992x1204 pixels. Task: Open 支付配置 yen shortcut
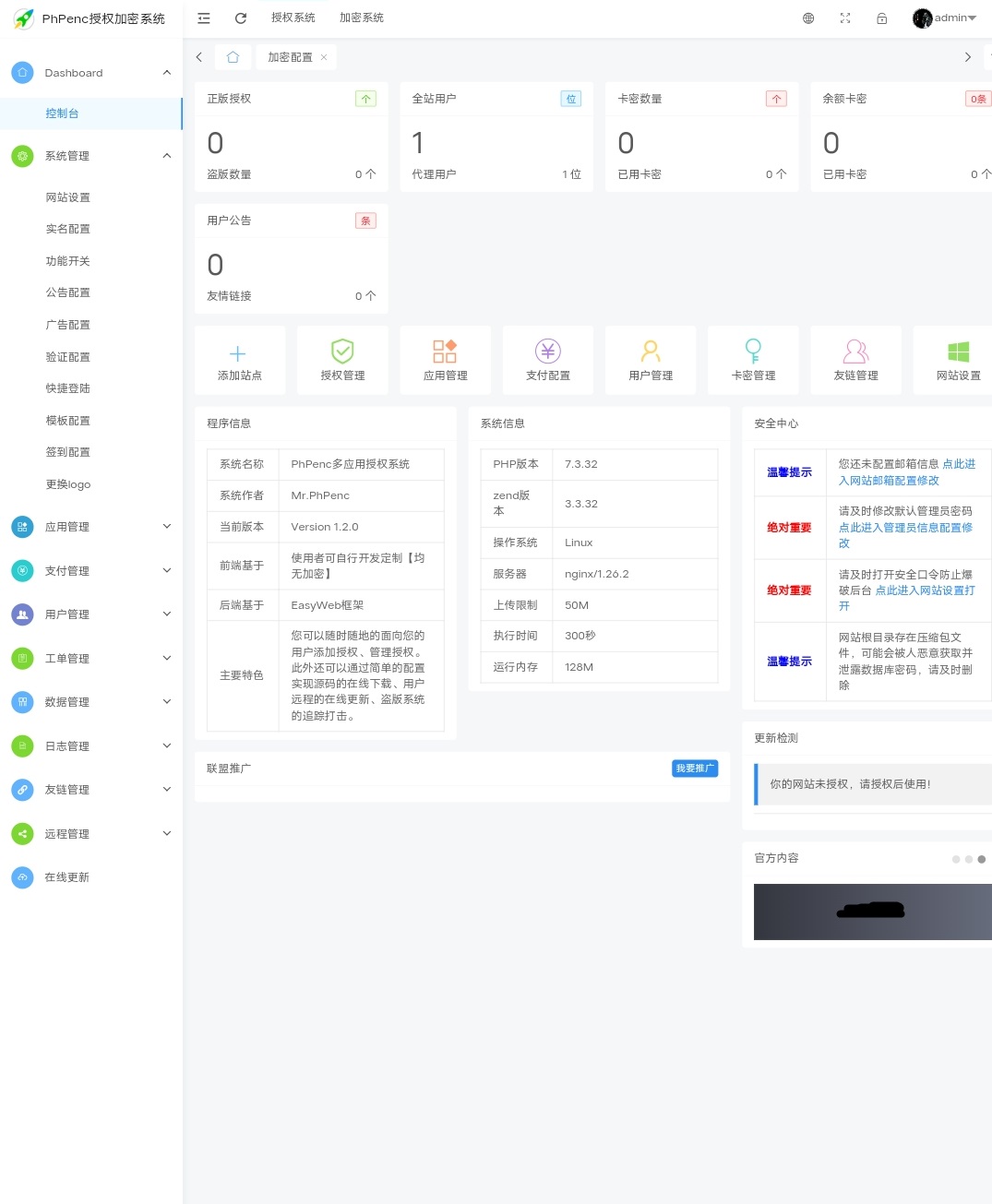(548, 360)
